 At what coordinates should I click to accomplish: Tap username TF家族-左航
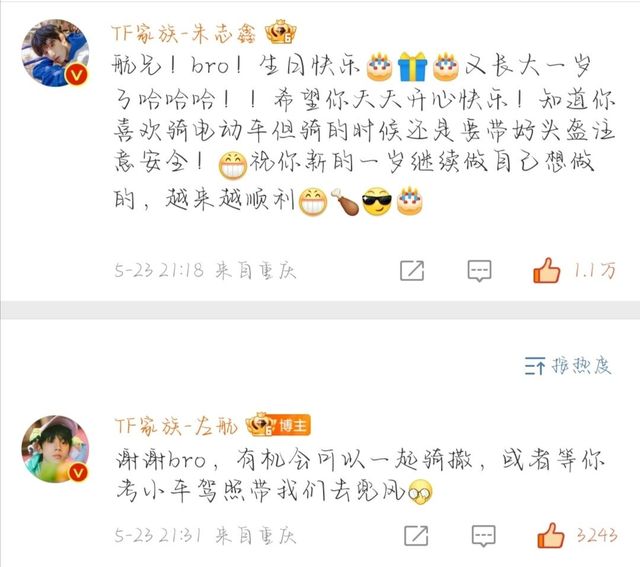point(176,426)
